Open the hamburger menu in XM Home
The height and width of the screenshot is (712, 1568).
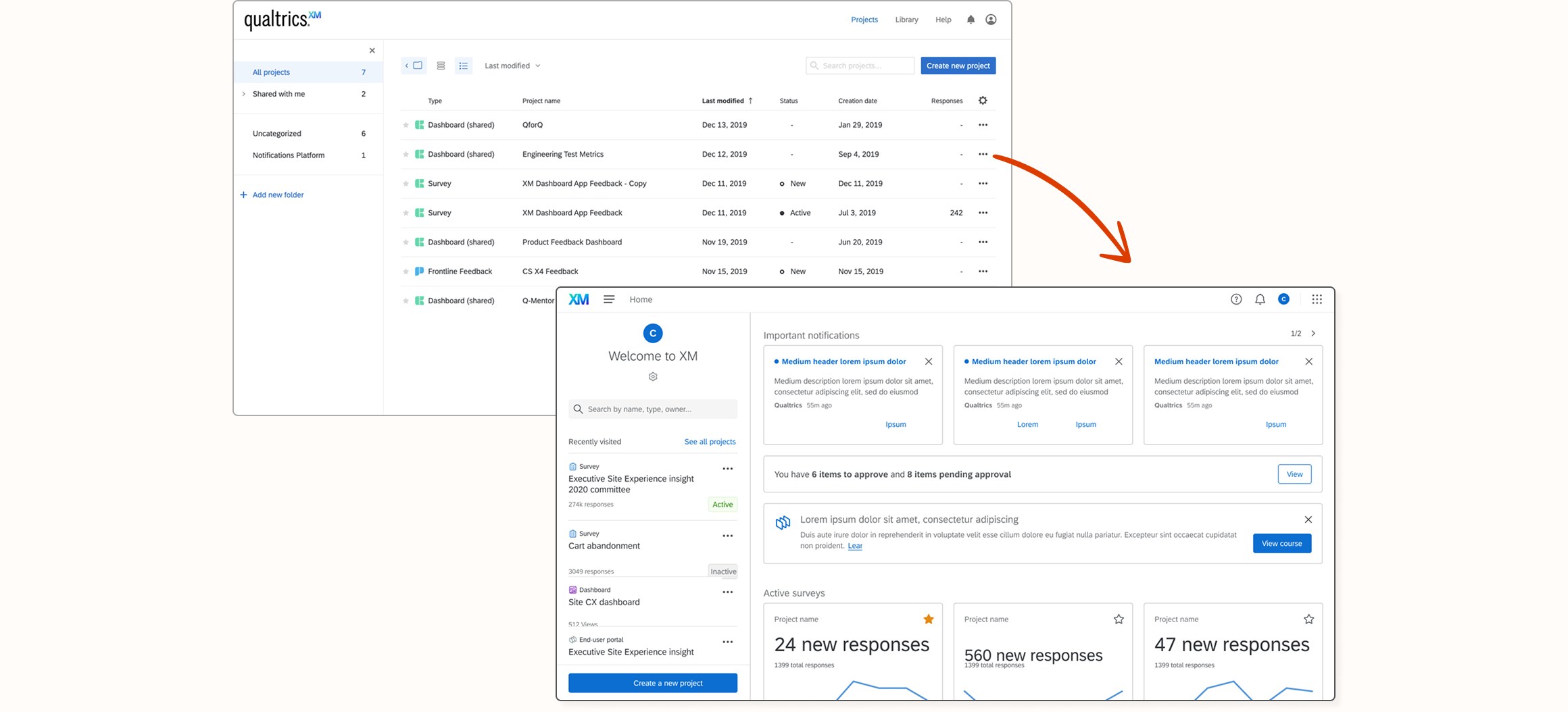point(609,299)
